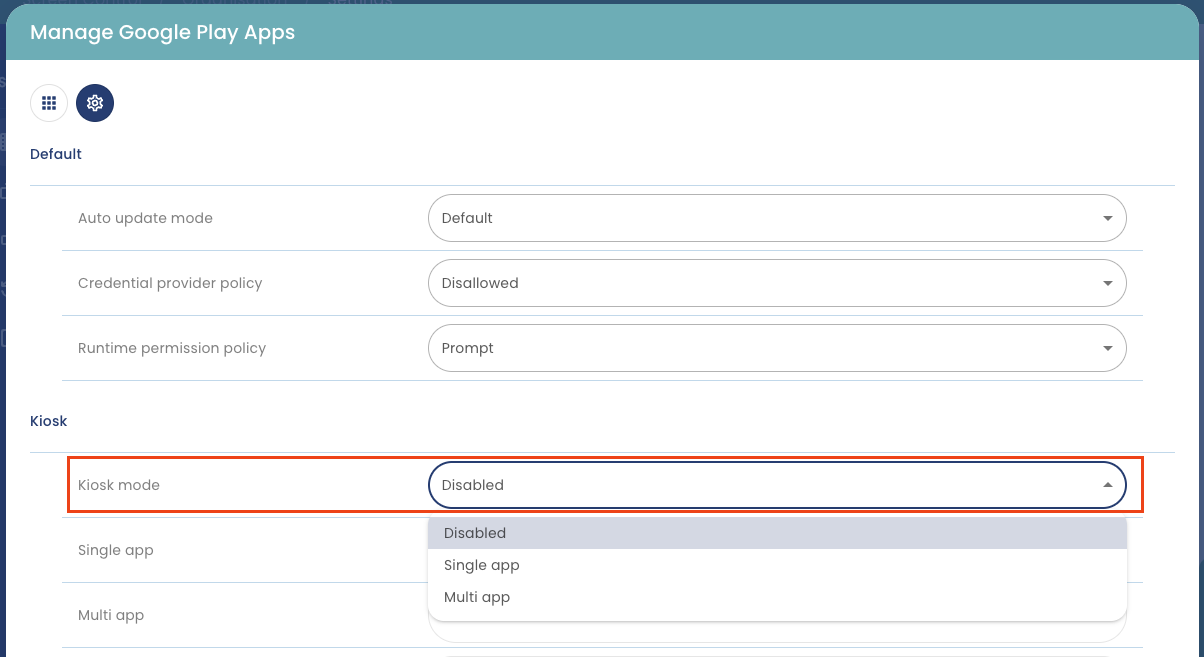Screen dimensions: 1204x657
Task: Click the Manage Google Play Apps title
Action: tap(162, 32)
